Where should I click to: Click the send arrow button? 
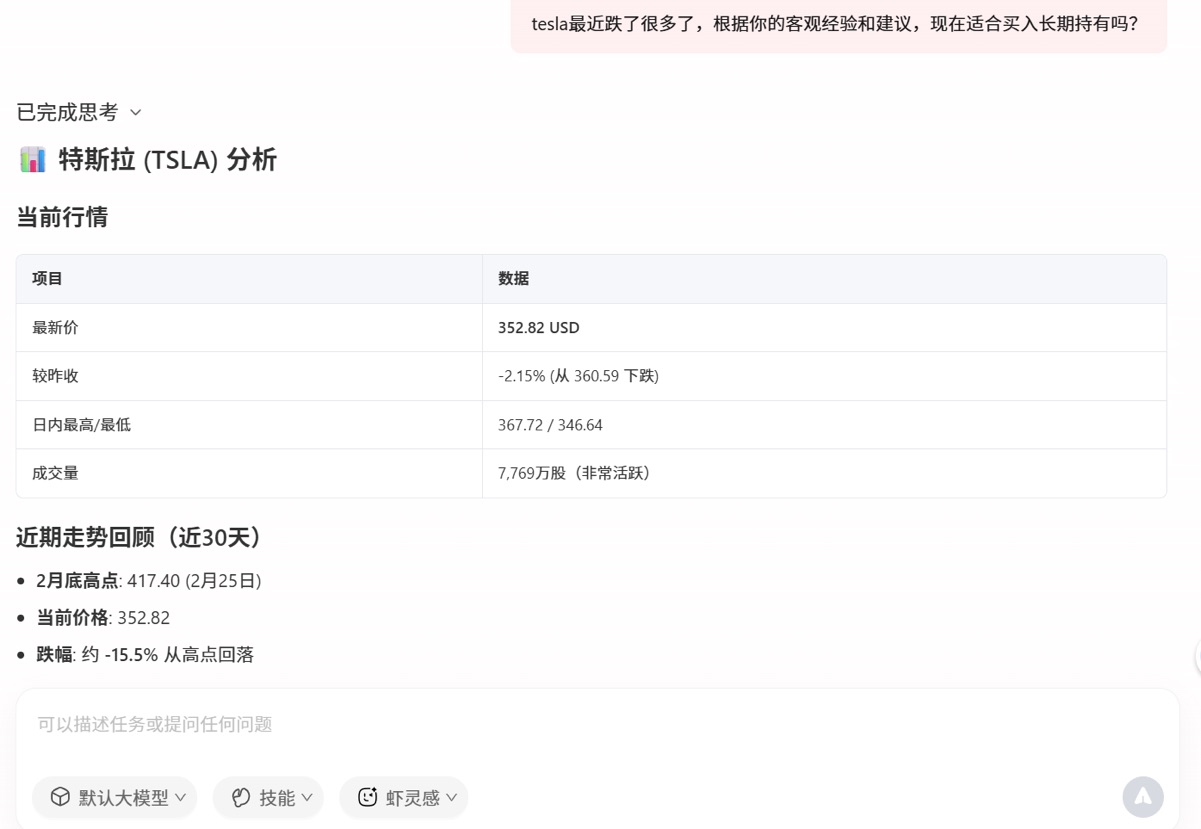[x=1143, y=797]
